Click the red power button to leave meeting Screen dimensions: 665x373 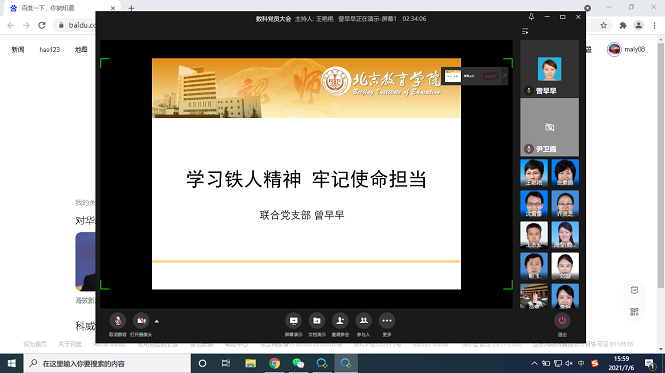[562, 321]
